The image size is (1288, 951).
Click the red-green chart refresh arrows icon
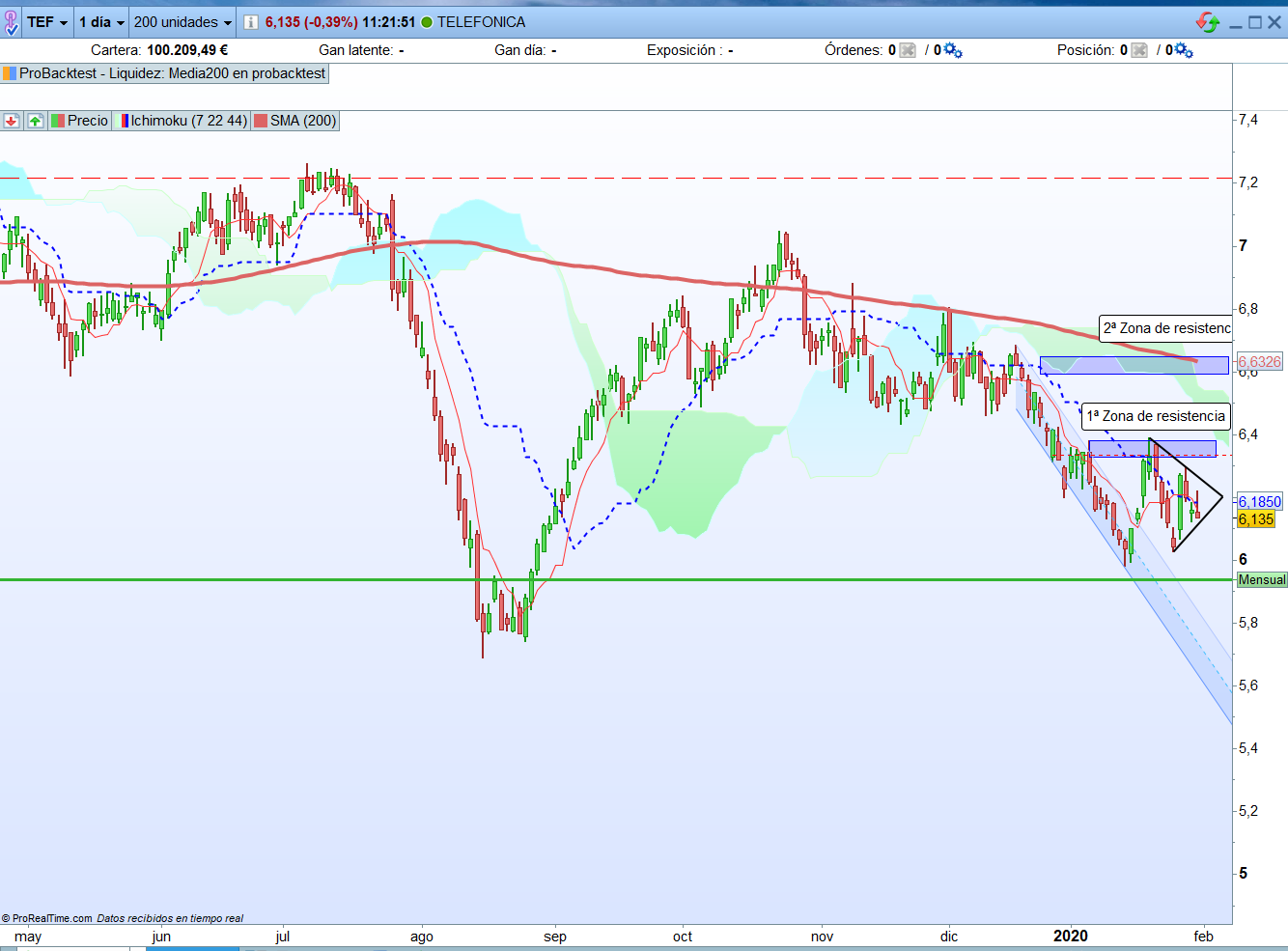point(1208,22)
